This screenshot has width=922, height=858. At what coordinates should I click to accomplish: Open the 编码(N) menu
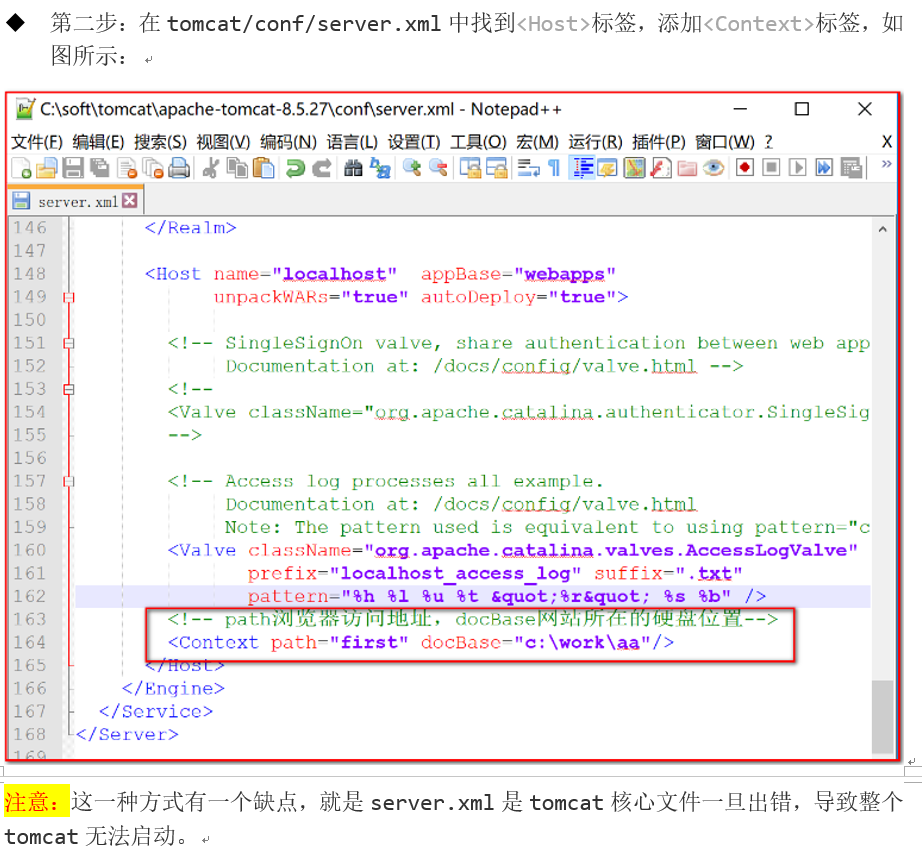[288, 142]
